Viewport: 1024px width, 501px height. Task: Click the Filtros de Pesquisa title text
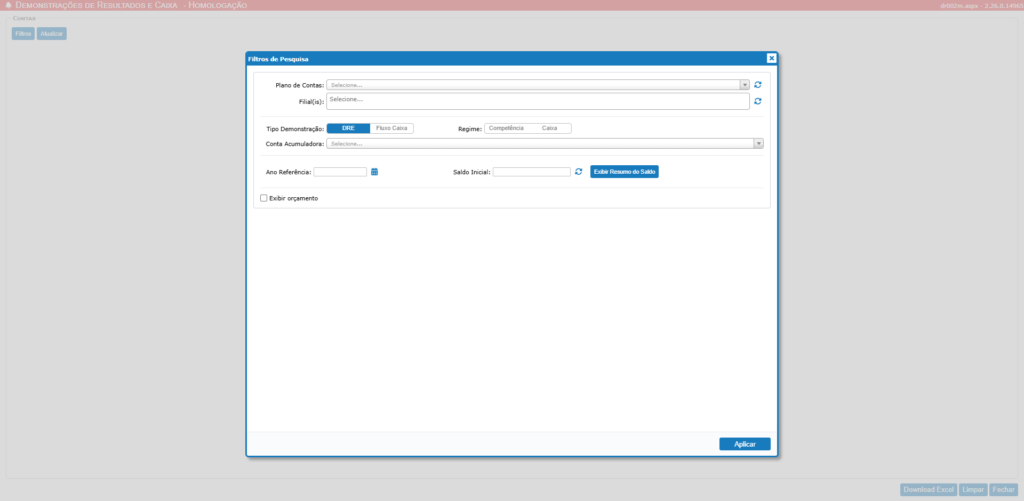(278, 59)
